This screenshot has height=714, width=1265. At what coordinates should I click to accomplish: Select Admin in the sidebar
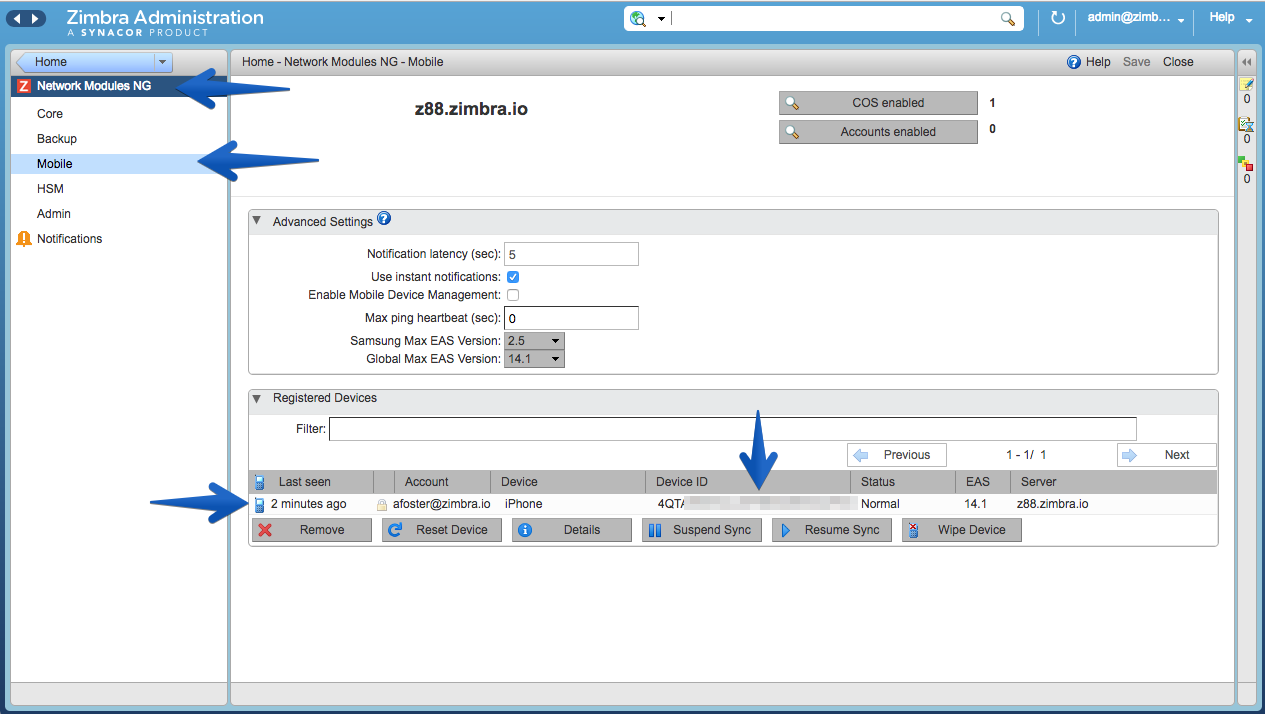click(x=54, y=214)
